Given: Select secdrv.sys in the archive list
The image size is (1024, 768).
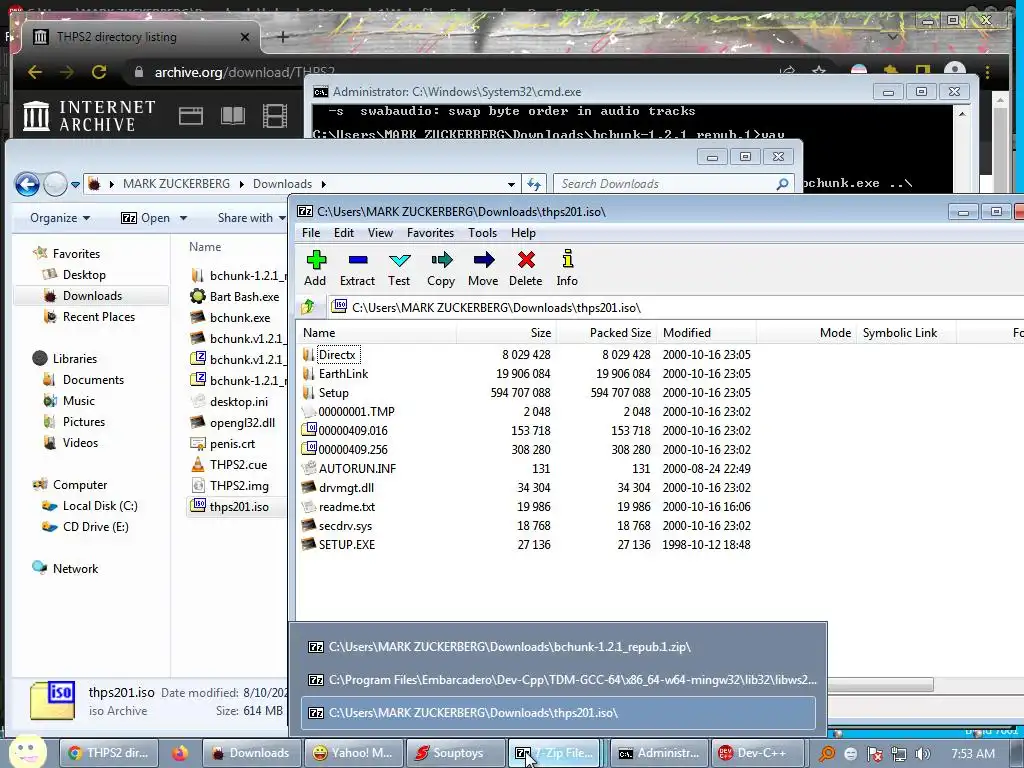Looking at the screenshot, I should pyautogui.click(x=345, y=525).
